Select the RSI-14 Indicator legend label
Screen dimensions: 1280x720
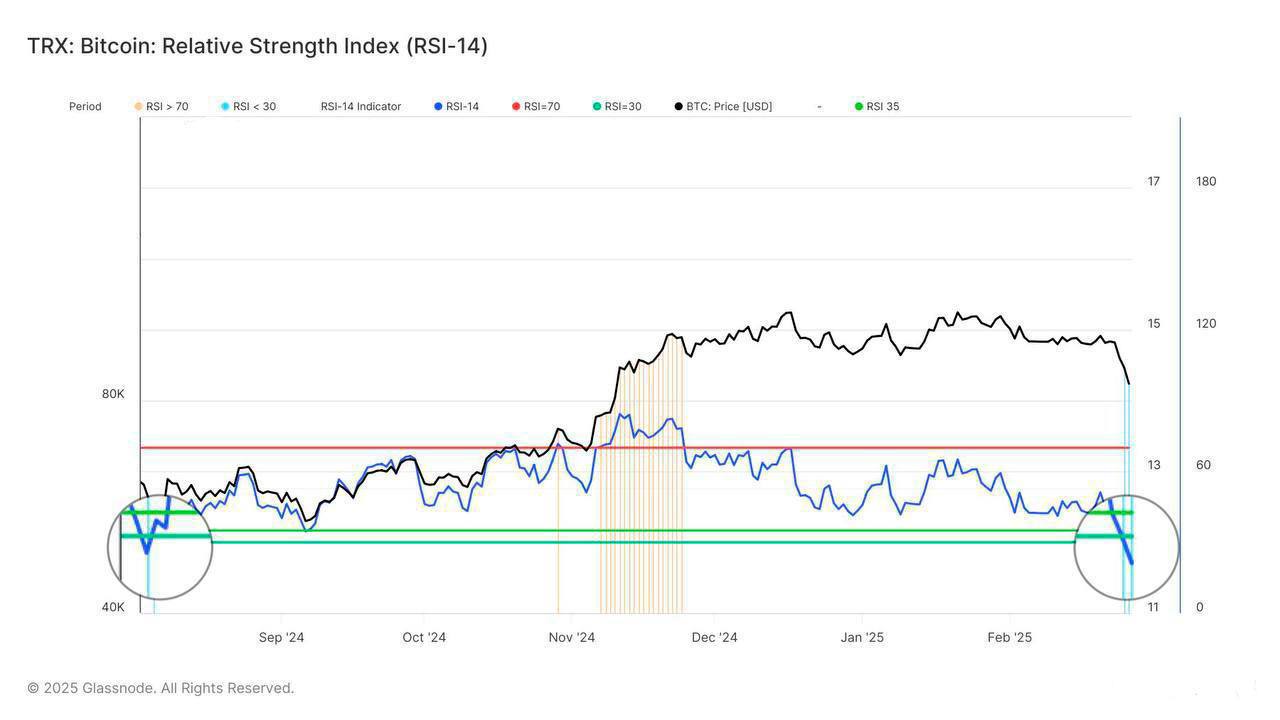point(361,107)
